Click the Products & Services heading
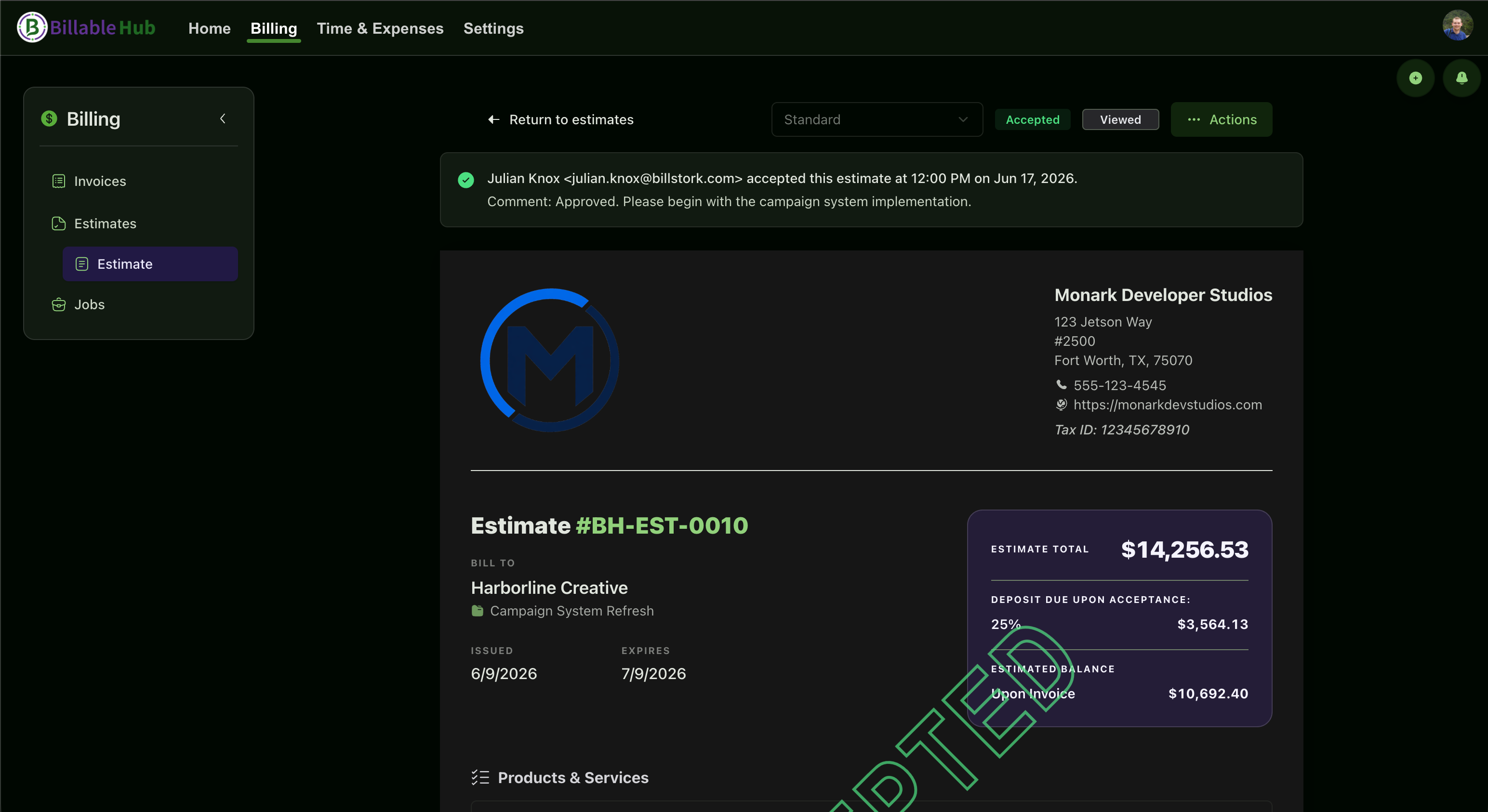Viewport: 1488px width, 812px height. (572, 777)
